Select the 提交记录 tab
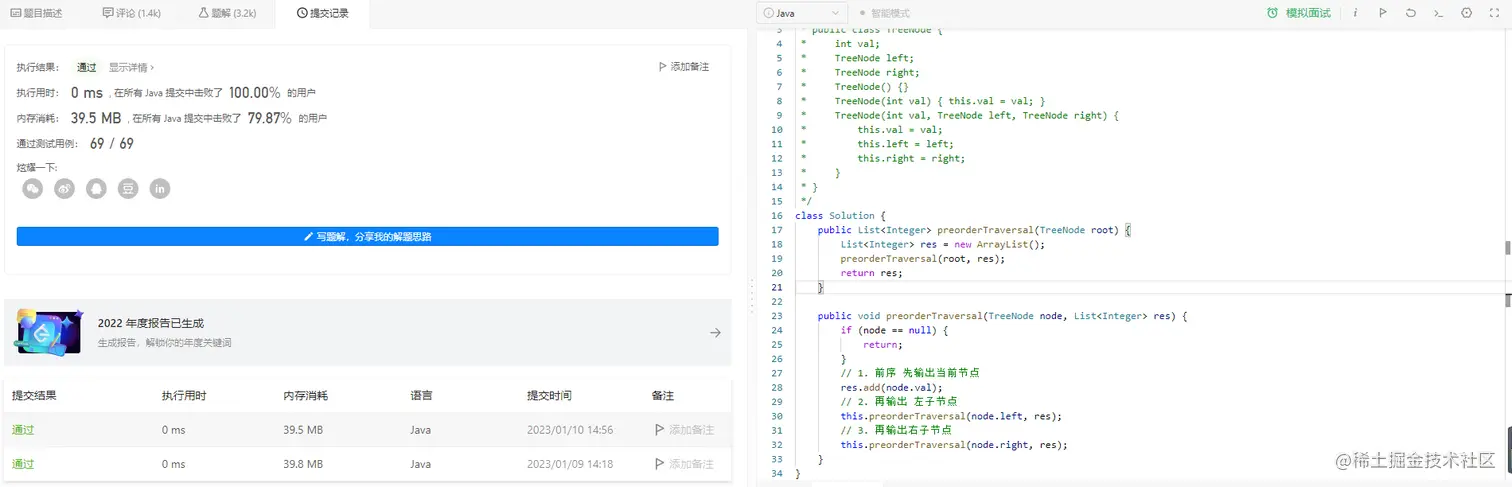1512x487 pixels. pyautogui.click(x=323, y=13)
